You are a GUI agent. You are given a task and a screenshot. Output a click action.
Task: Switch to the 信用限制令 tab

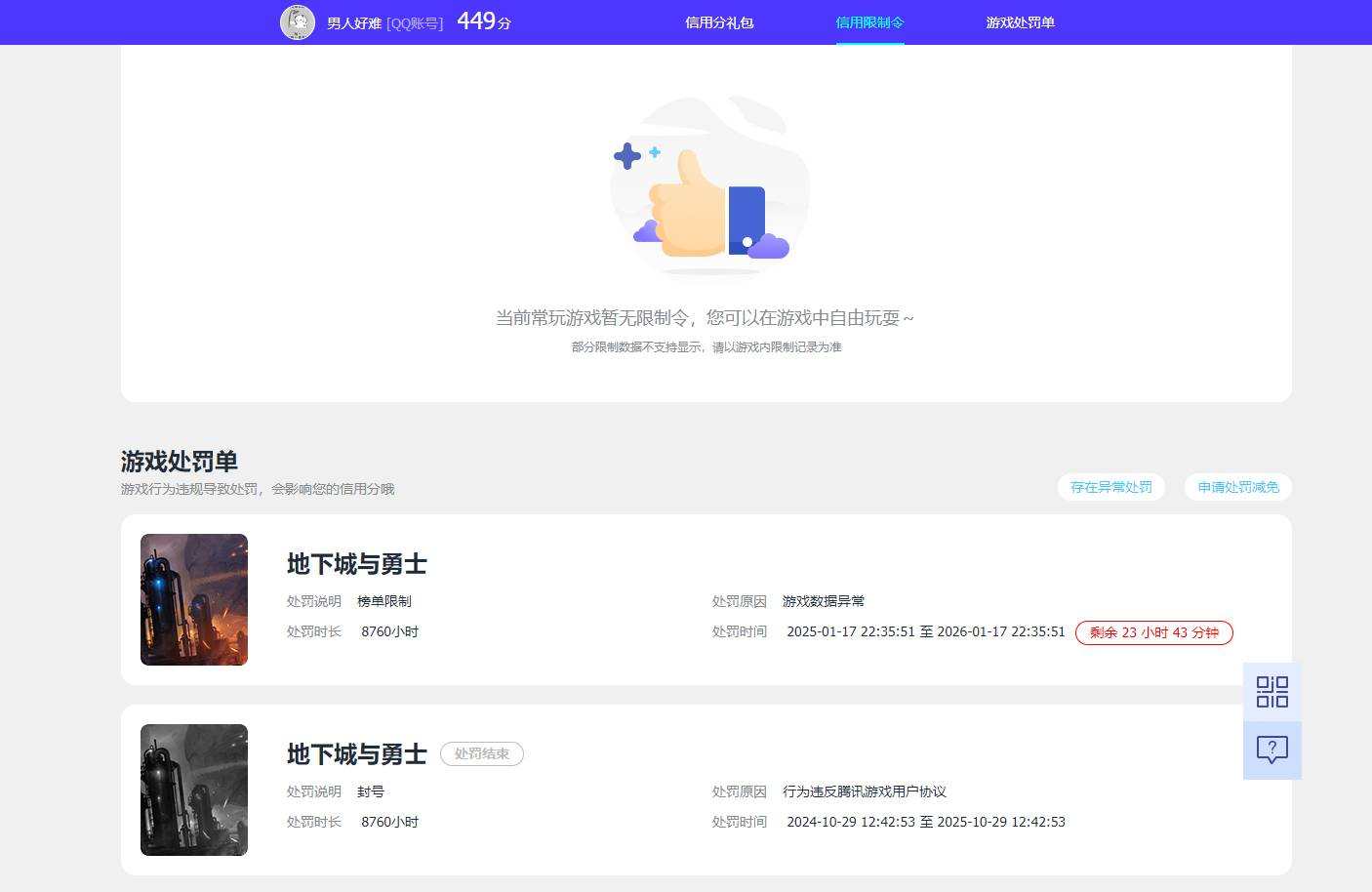pyautogui.click(x=869, y=22)
